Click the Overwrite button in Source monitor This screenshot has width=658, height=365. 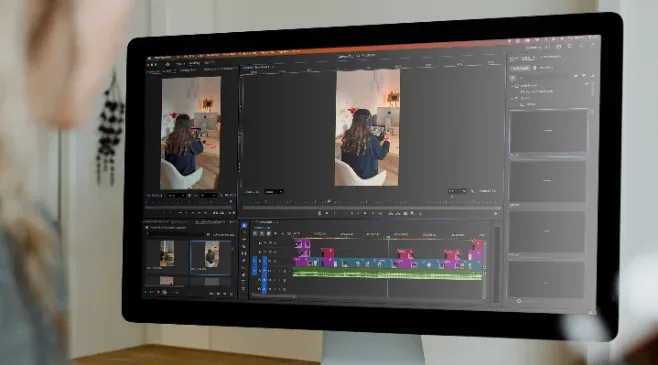coord(221,213)
